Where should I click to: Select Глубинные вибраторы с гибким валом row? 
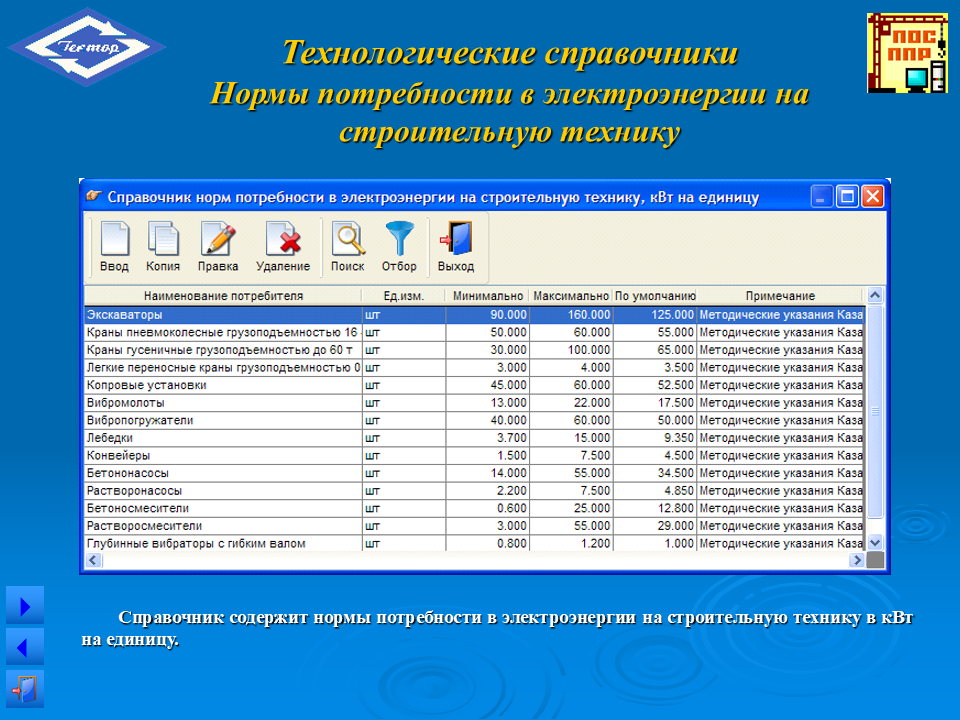coord(474,544)
